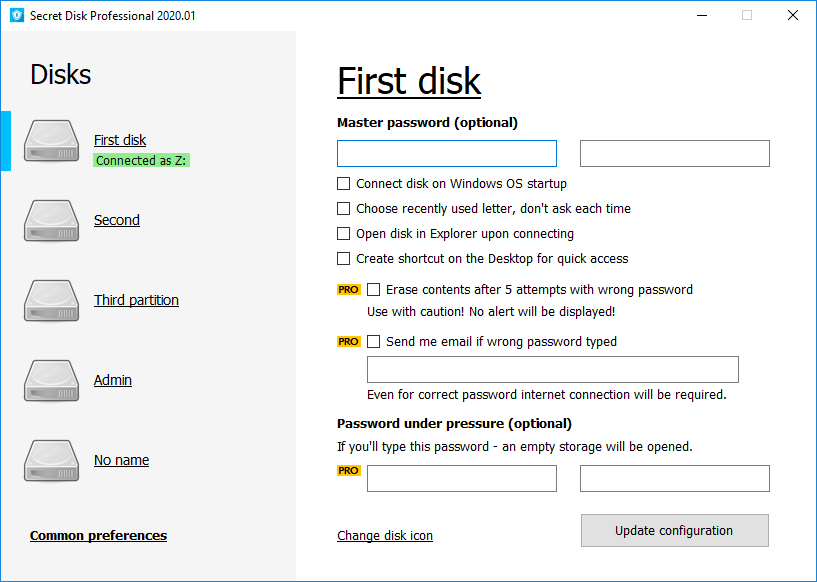Enable Connect disk on Windows OS startup
817x582 pixels.
pyautogui.click(x=344, y=184)
